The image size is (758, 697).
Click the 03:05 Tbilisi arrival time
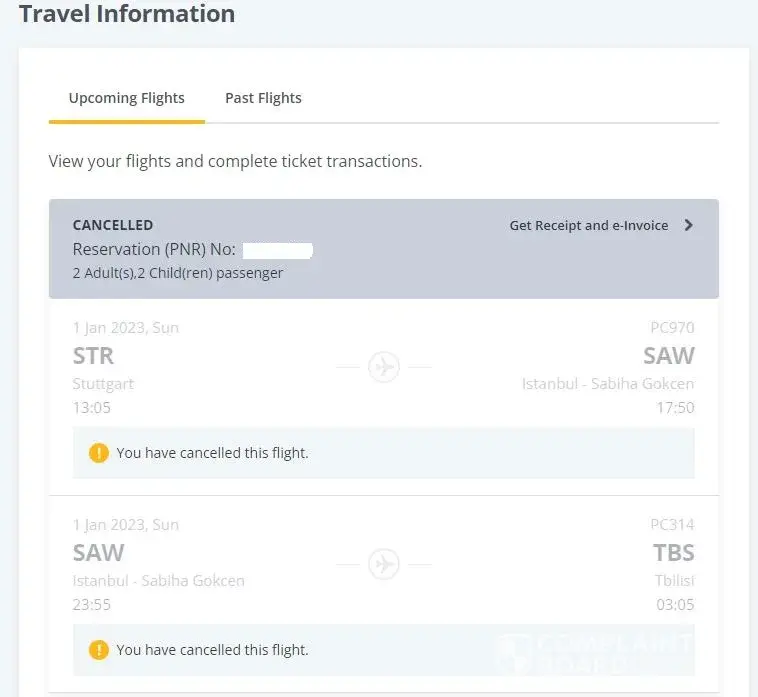675,604
